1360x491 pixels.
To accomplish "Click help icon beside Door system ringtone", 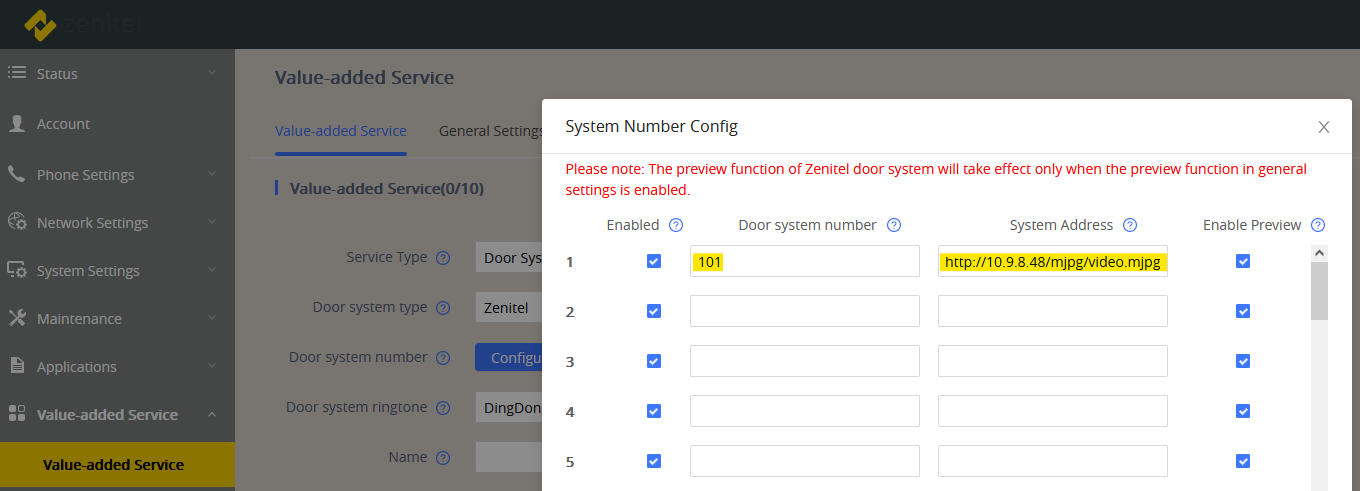I will click(443, 408).
